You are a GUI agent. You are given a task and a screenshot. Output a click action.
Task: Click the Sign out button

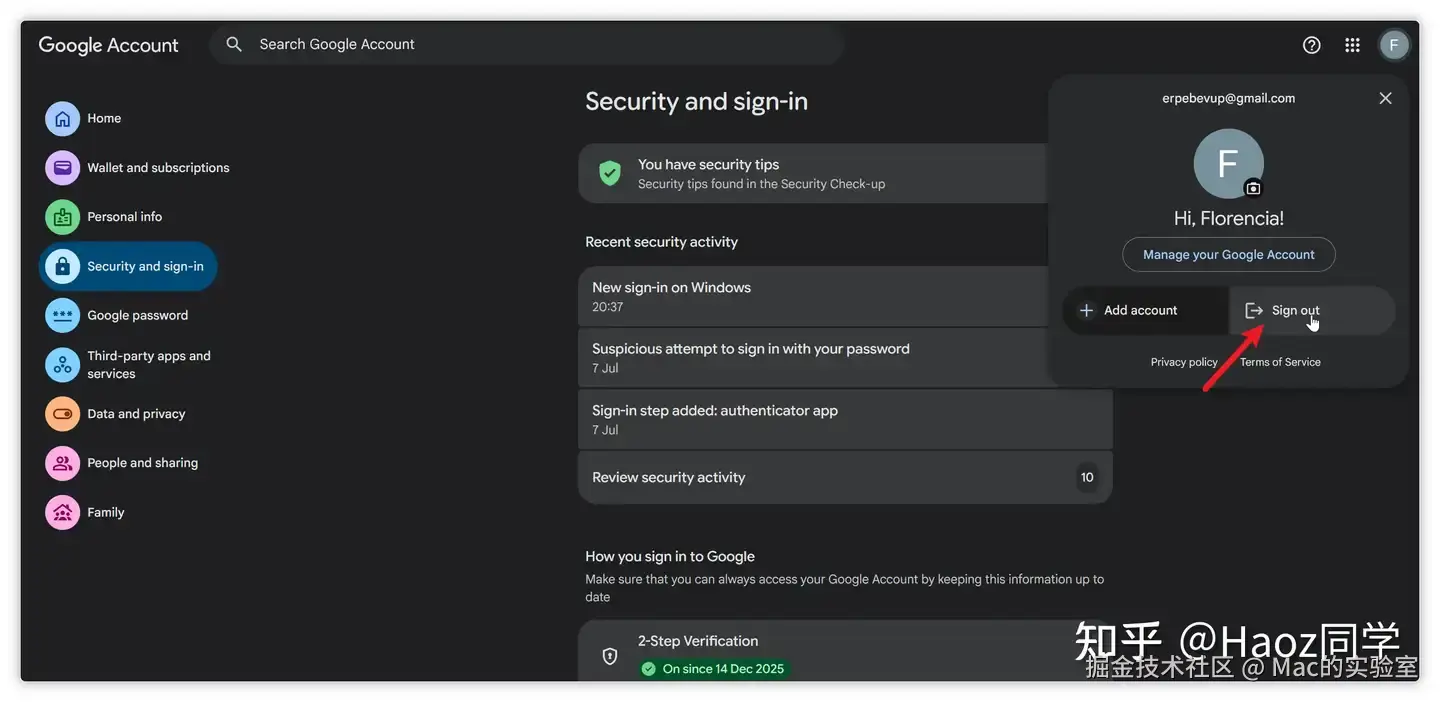point(1312,310)
